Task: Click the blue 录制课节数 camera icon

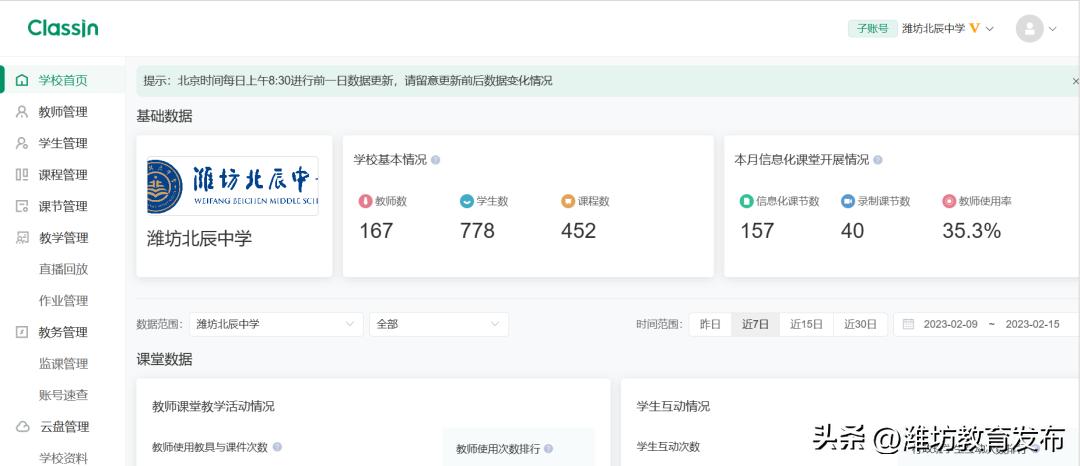Action: (847, 202)
